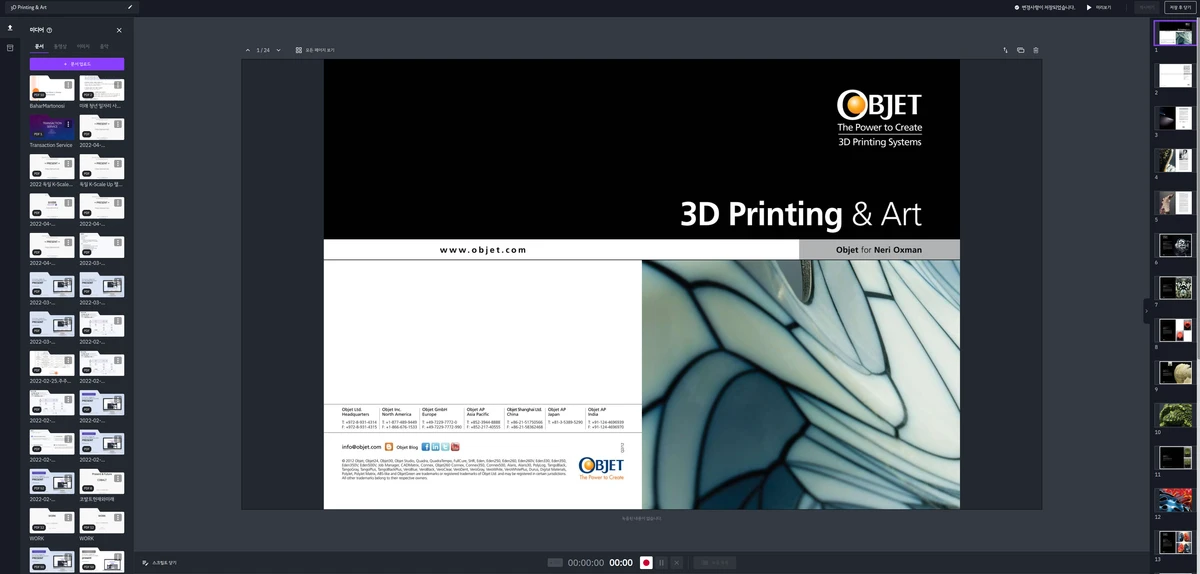This screenshot has width=1200, height=574.
Task: Collapse the slide thumbnails panel arrow
Action: [1147, 311]
